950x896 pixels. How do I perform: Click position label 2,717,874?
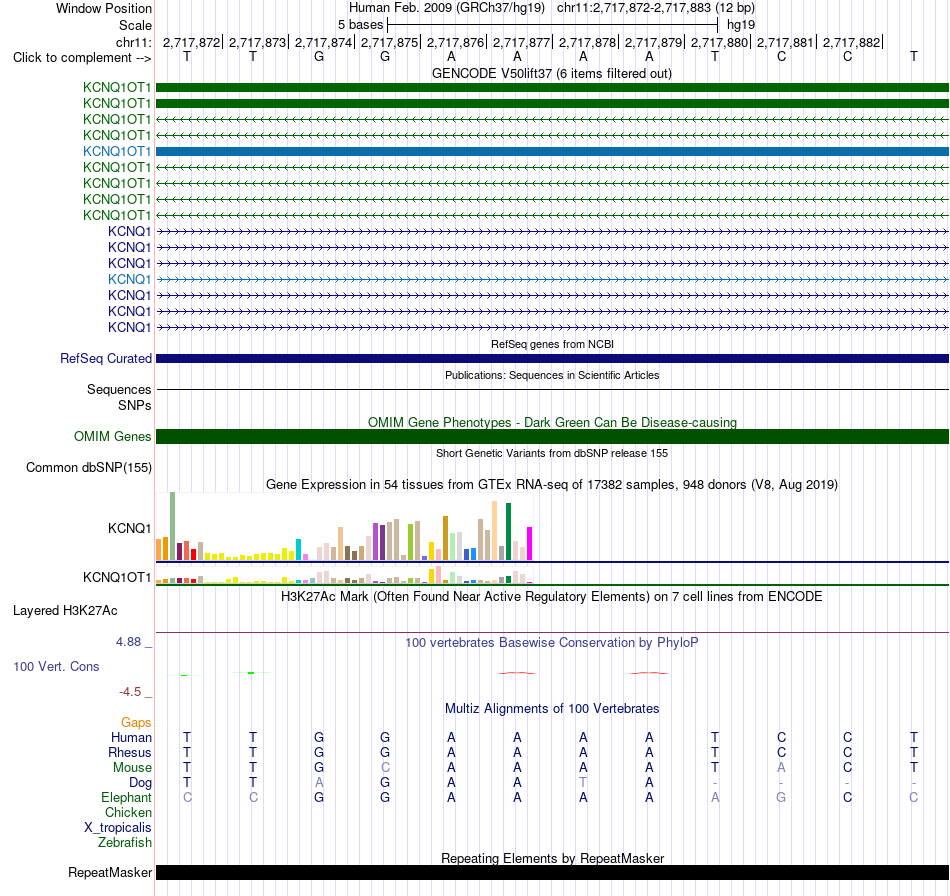324,42
